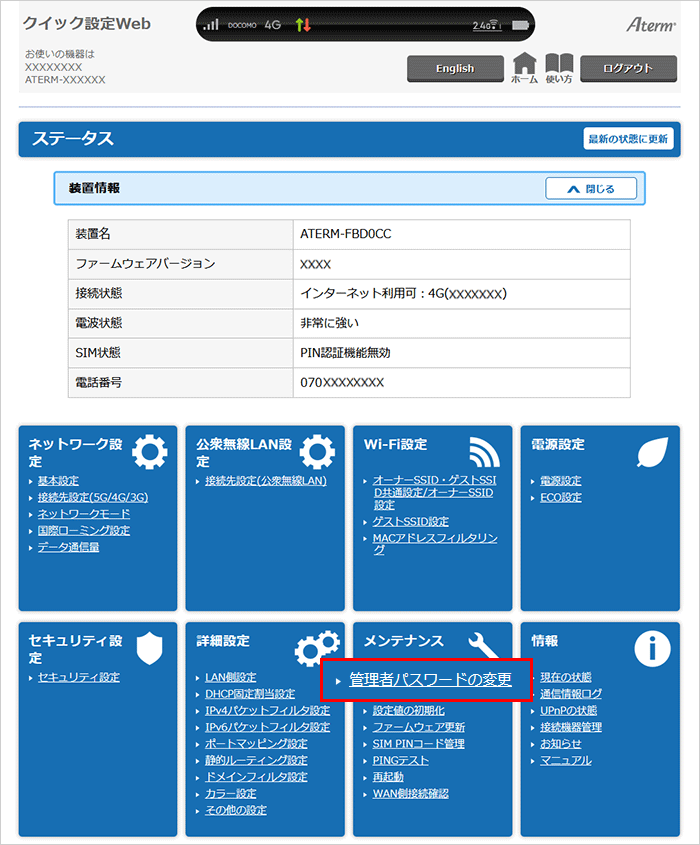This screenshot has height=845, width=700.
Task: Click the Home house icon
Action: 524,66
